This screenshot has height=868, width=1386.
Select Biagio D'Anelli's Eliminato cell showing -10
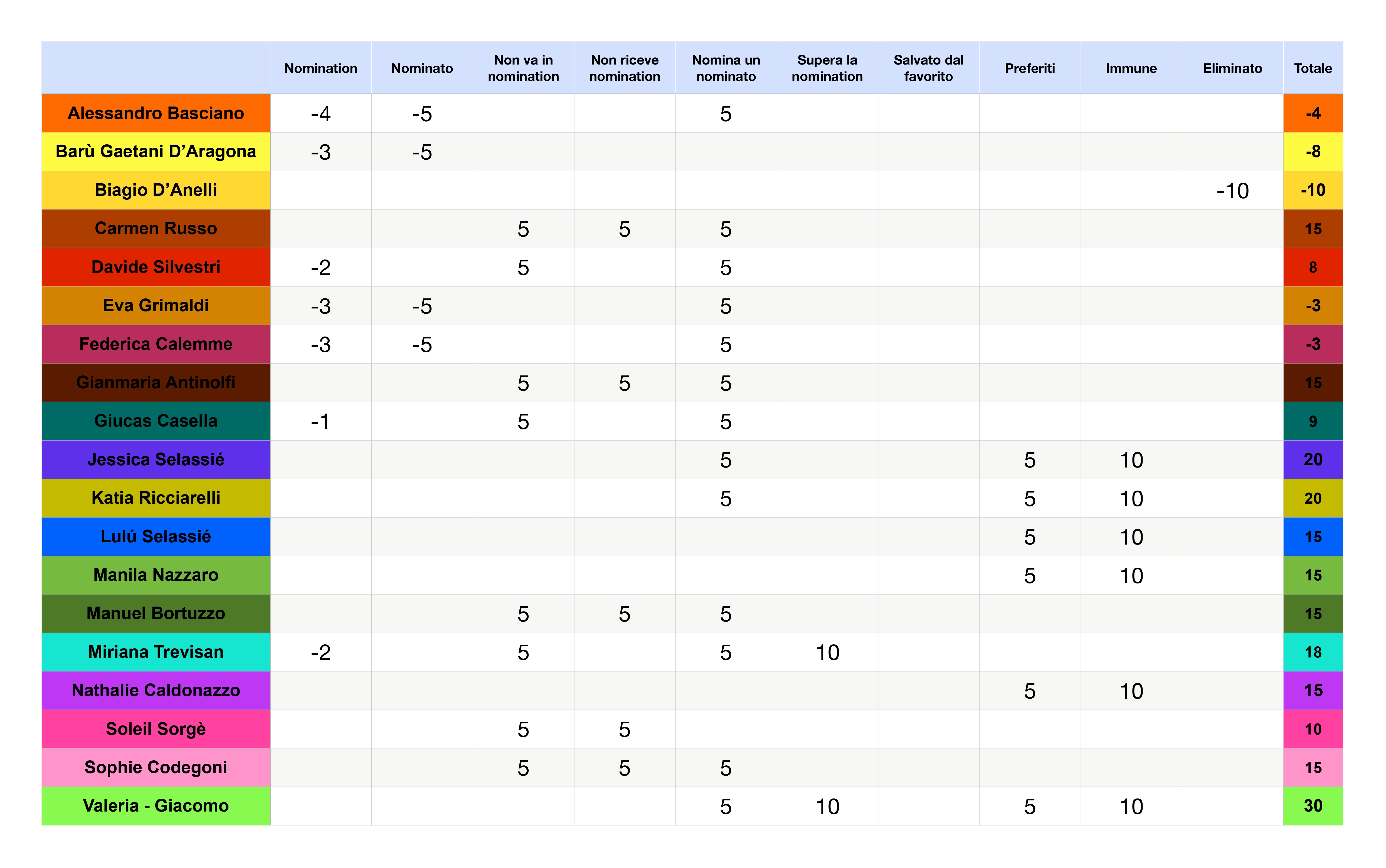[1232, 190]
